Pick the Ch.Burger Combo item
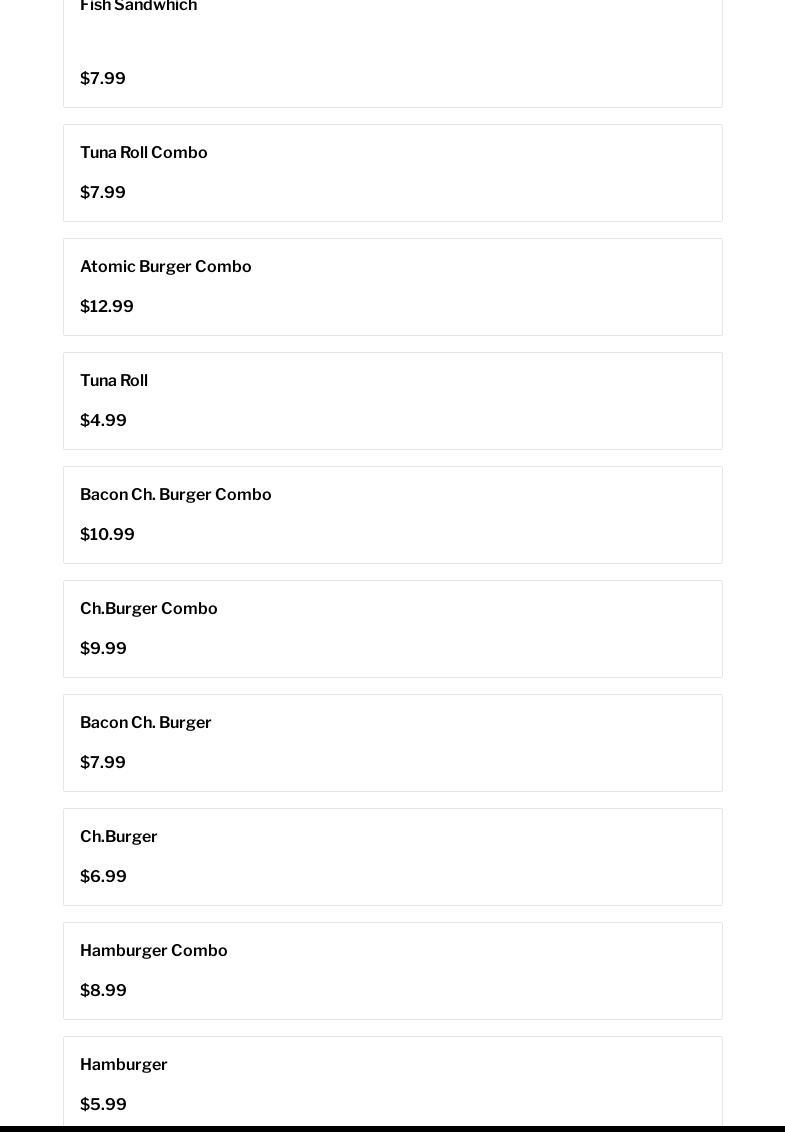Viewport: 785px width, 1132px height. click(x=392, y=629)
